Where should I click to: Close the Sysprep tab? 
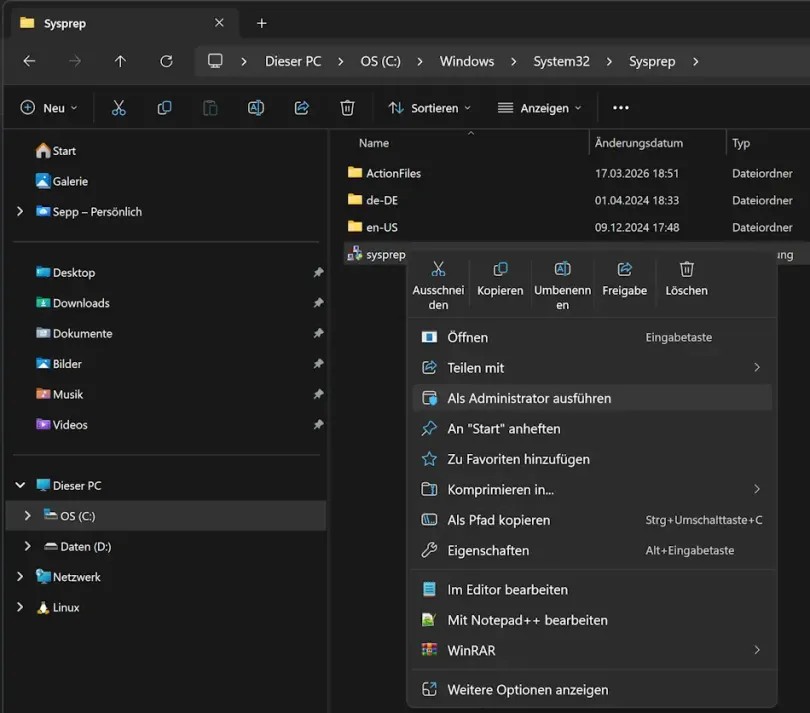pos(219,23)
